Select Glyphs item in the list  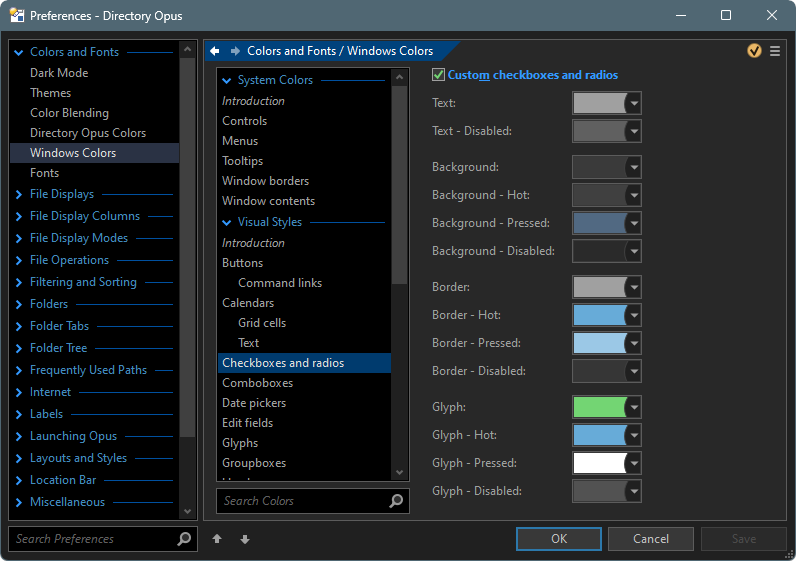pyautogui.click(x=240, y=443)
